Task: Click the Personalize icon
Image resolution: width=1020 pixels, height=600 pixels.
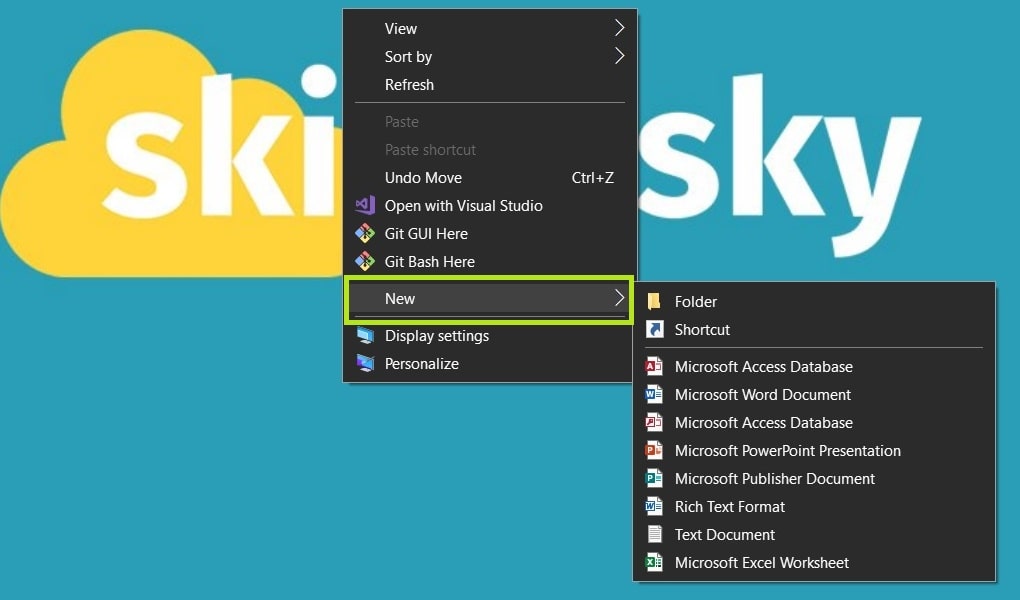Action: (365, 364)
